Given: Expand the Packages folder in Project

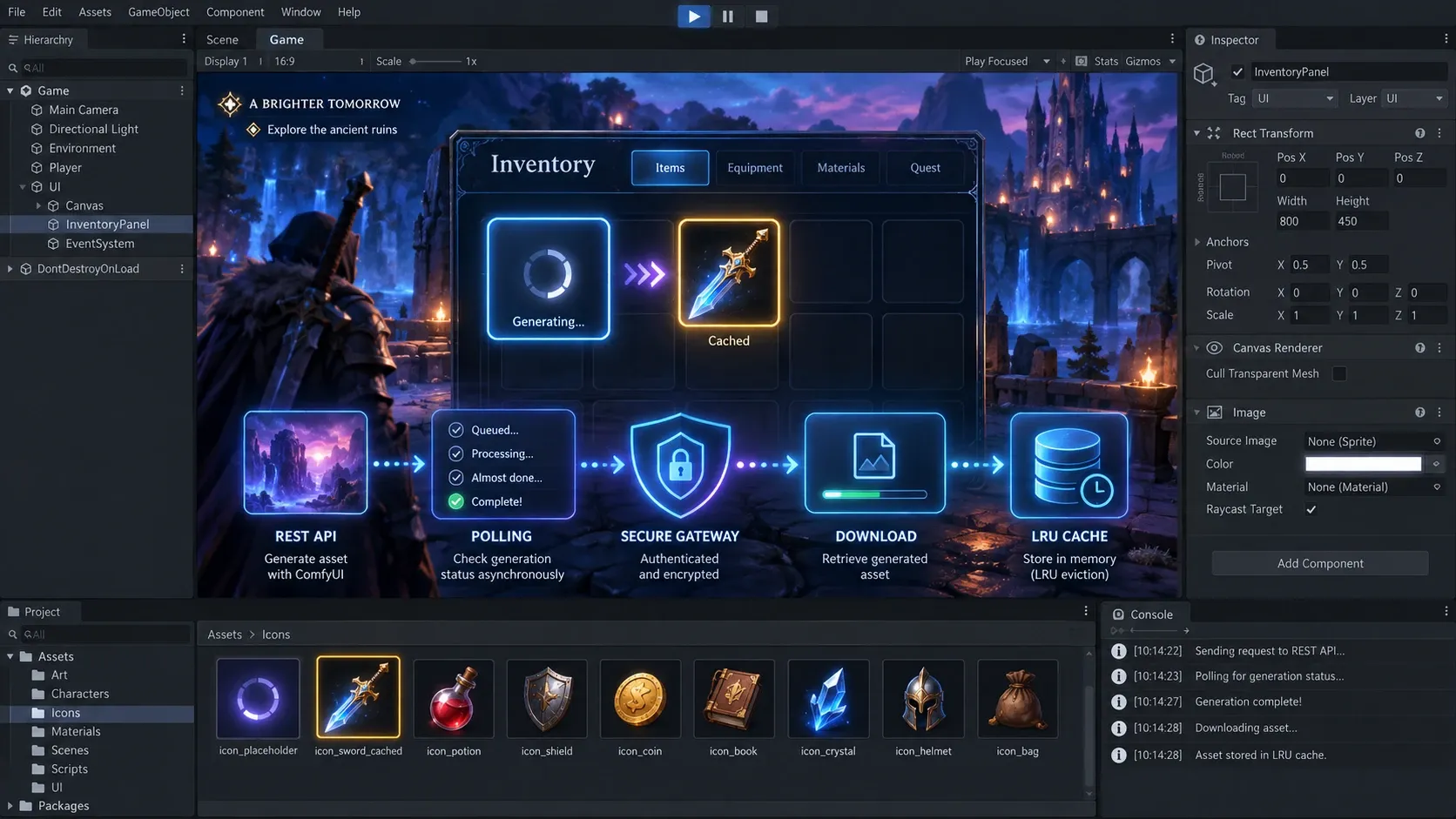Looking at the screenshot, I should [x=10, y=806].
